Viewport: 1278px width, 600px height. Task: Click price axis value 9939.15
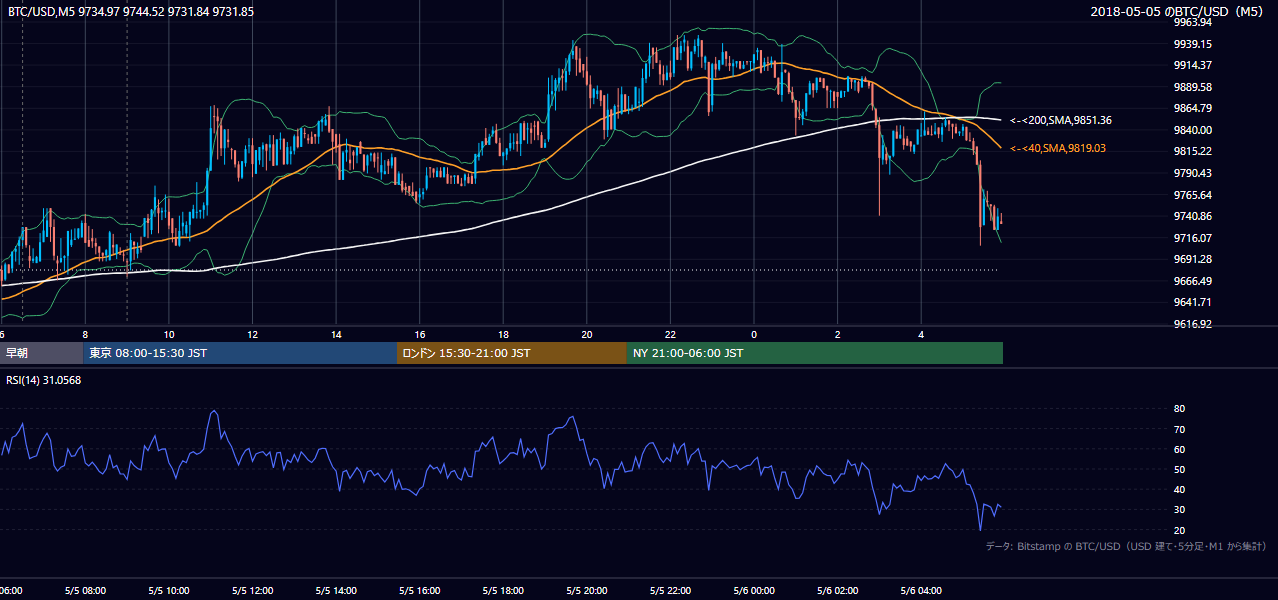pyautogui.click(x=1192, y=44)
